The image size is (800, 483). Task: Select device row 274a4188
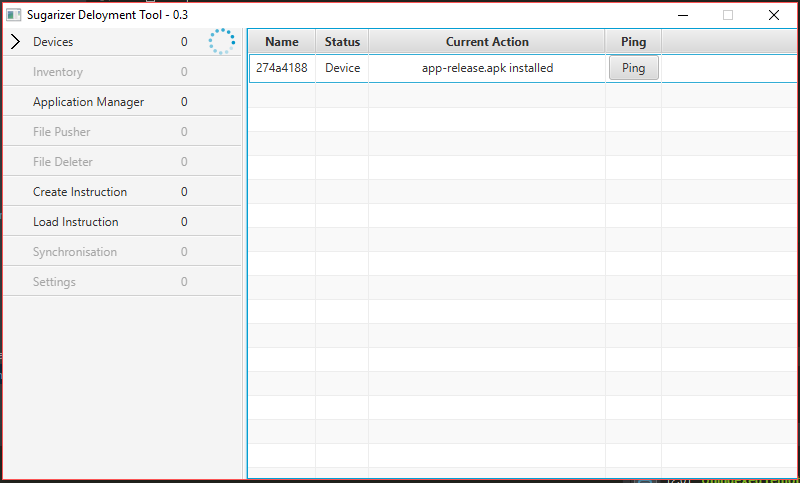[281, 68]
